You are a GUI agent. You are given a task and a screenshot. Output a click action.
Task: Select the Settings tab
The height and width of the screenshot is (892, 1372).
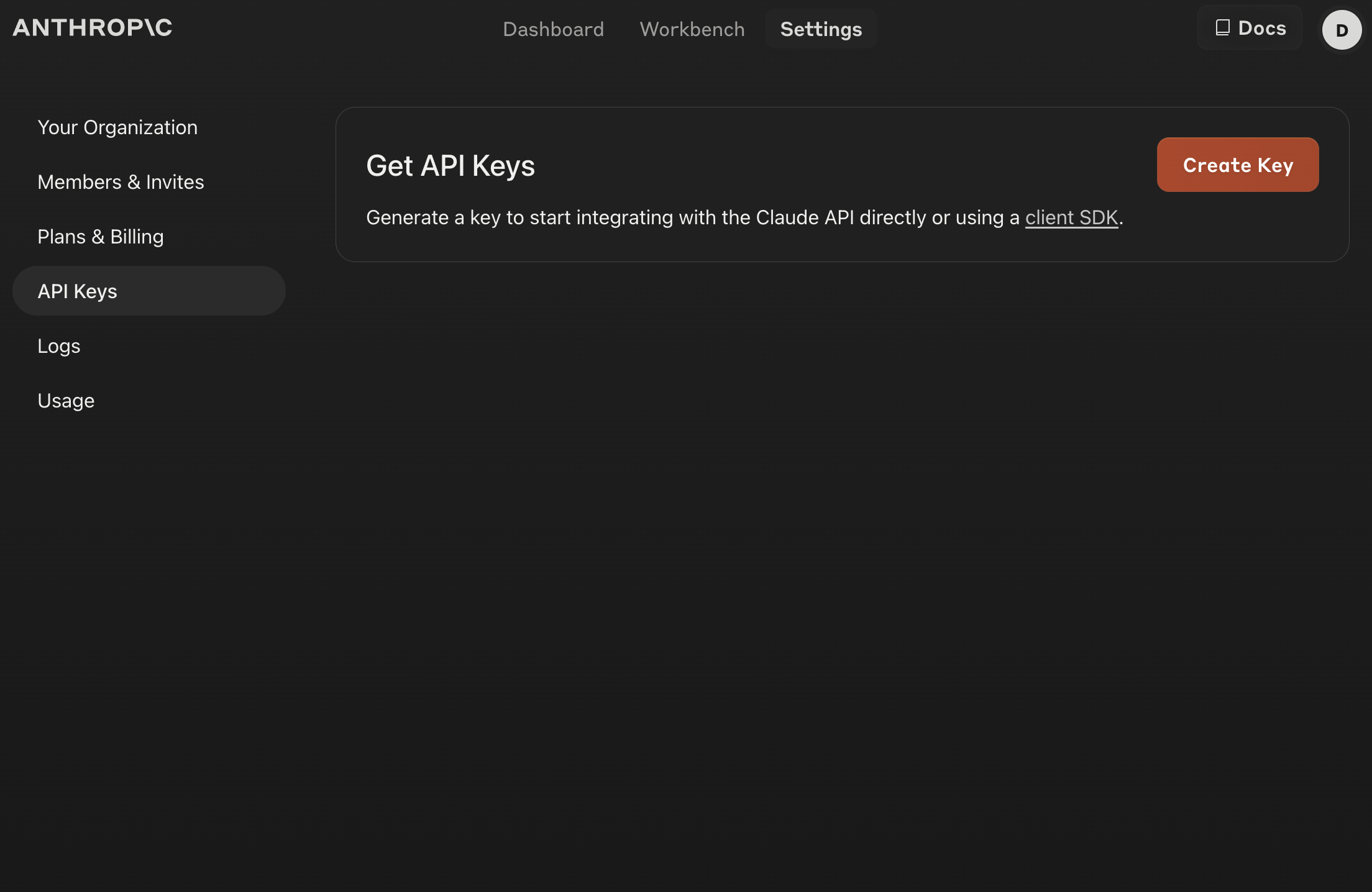tap(821, 29)
